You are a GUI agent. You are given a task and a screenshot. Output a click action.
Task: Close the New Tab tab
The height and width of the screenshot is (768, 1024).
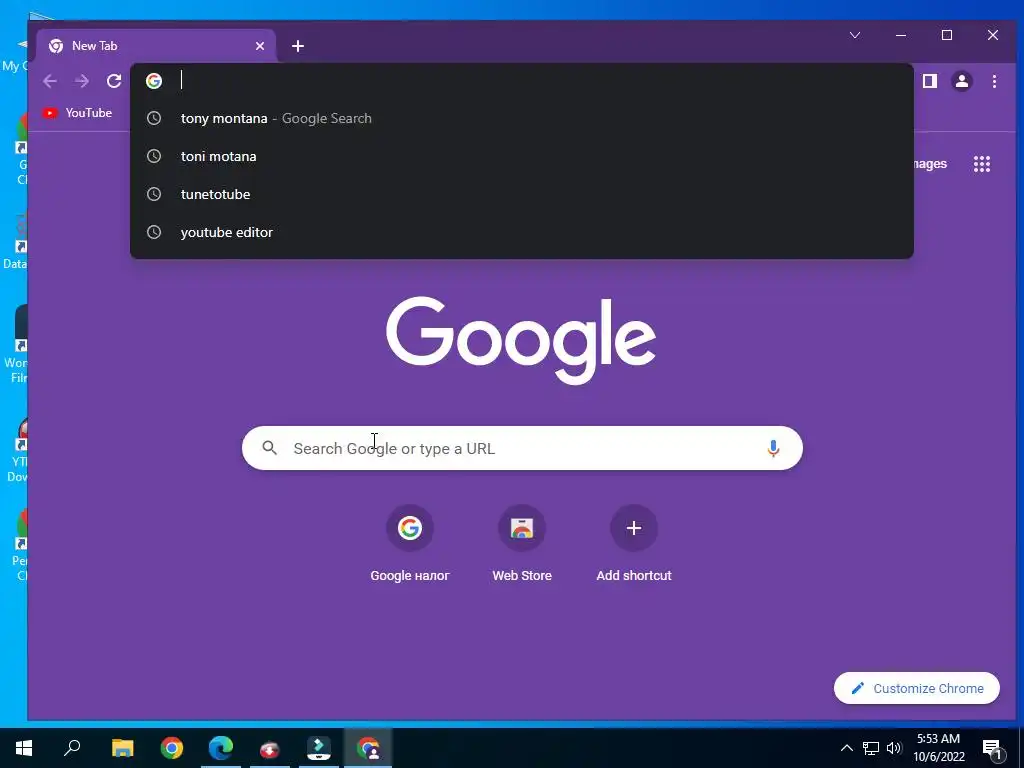point(260,46)
